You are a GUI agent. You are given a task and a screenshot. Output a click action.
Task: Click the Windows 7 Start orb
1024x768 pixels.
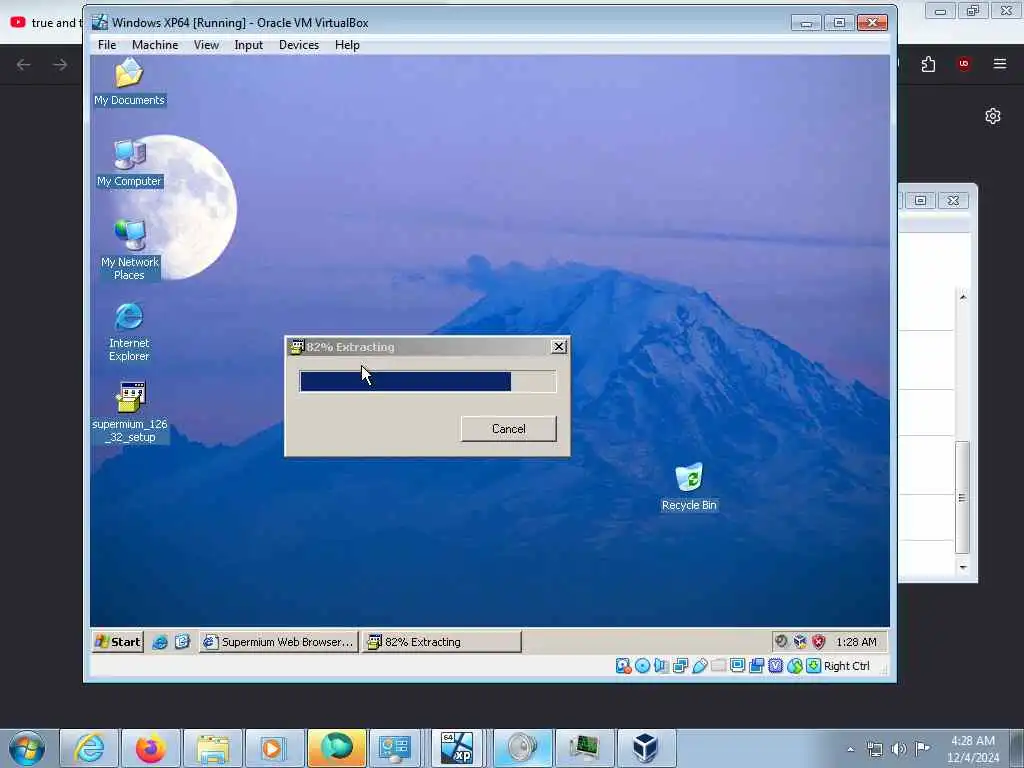click(27, 748)
